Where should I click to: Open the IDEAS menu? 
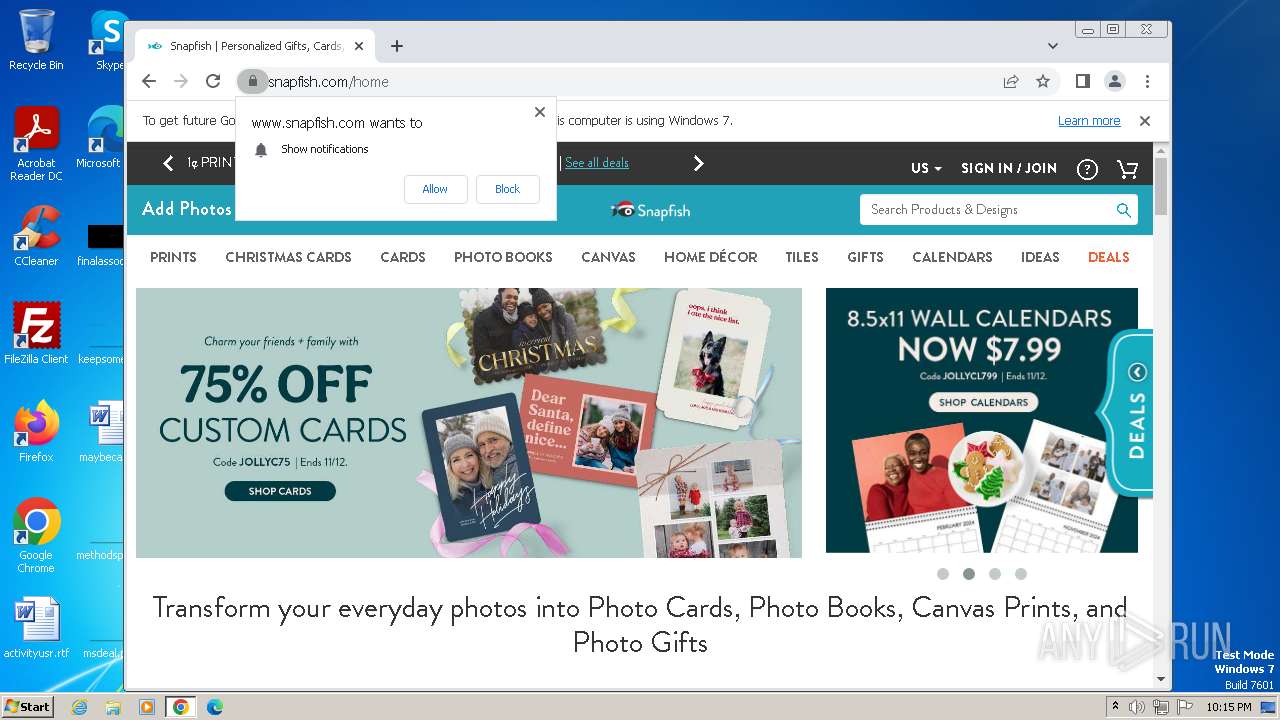click(x=1040, y=257)
